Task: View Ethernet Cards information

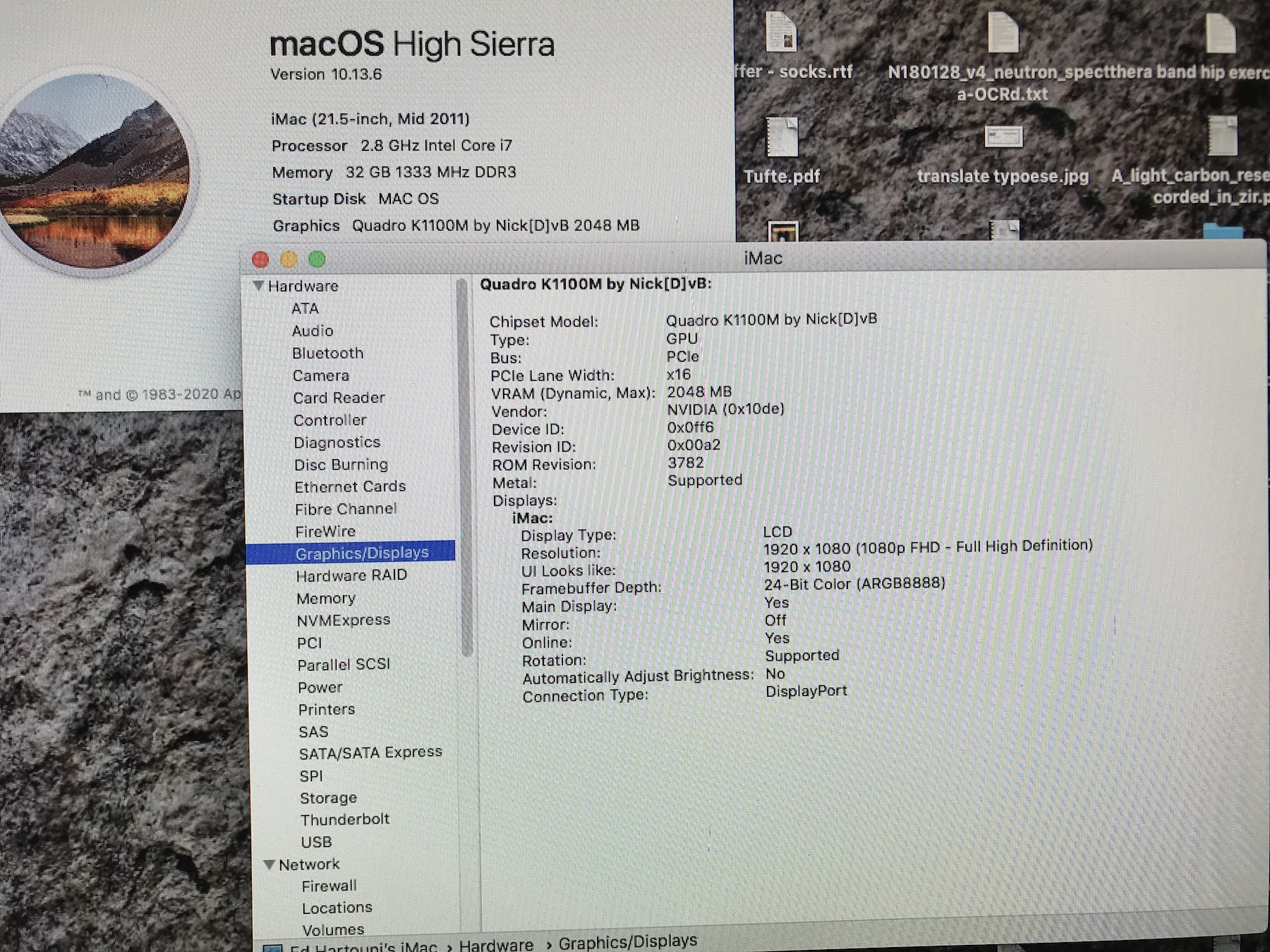Action: coord(351,487)
